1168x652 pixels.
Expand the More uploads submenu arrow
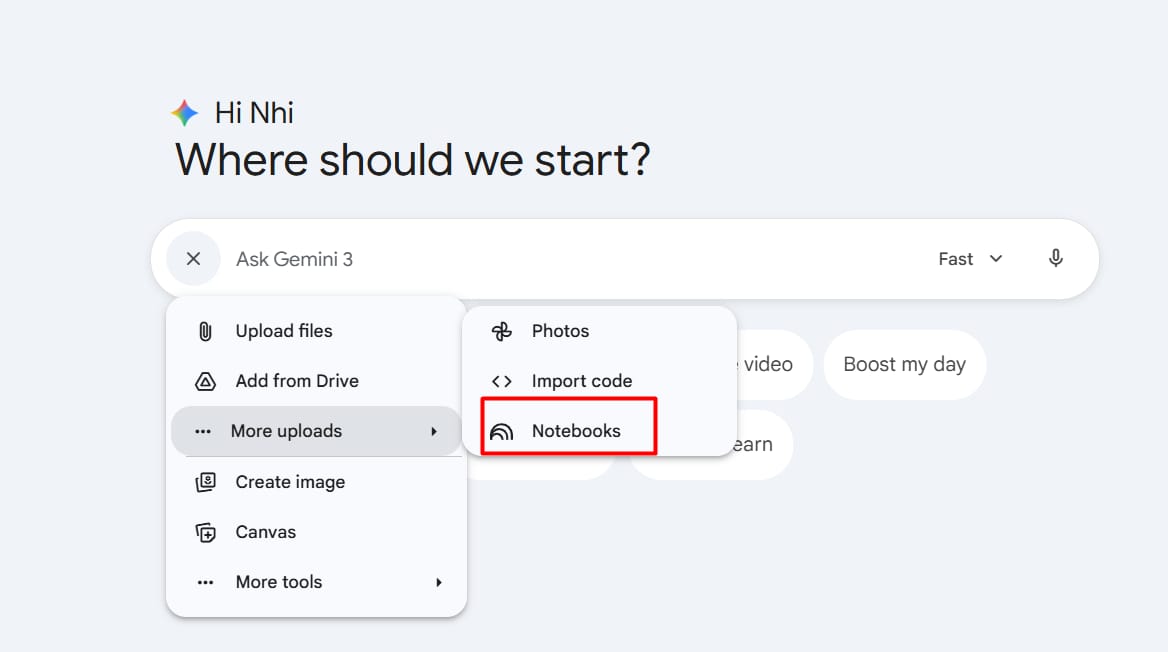click(x=434, y=430)
